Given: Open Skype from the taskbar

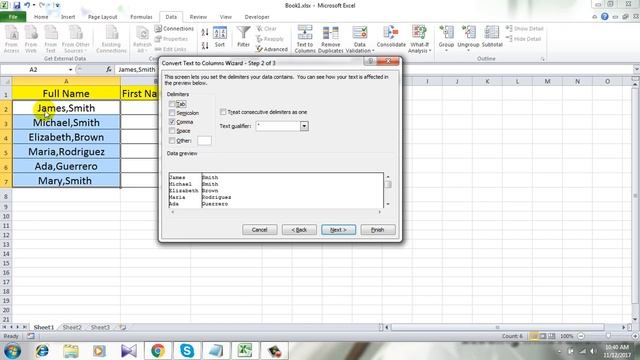Looking at the screenshot, I should pos(187,351).
